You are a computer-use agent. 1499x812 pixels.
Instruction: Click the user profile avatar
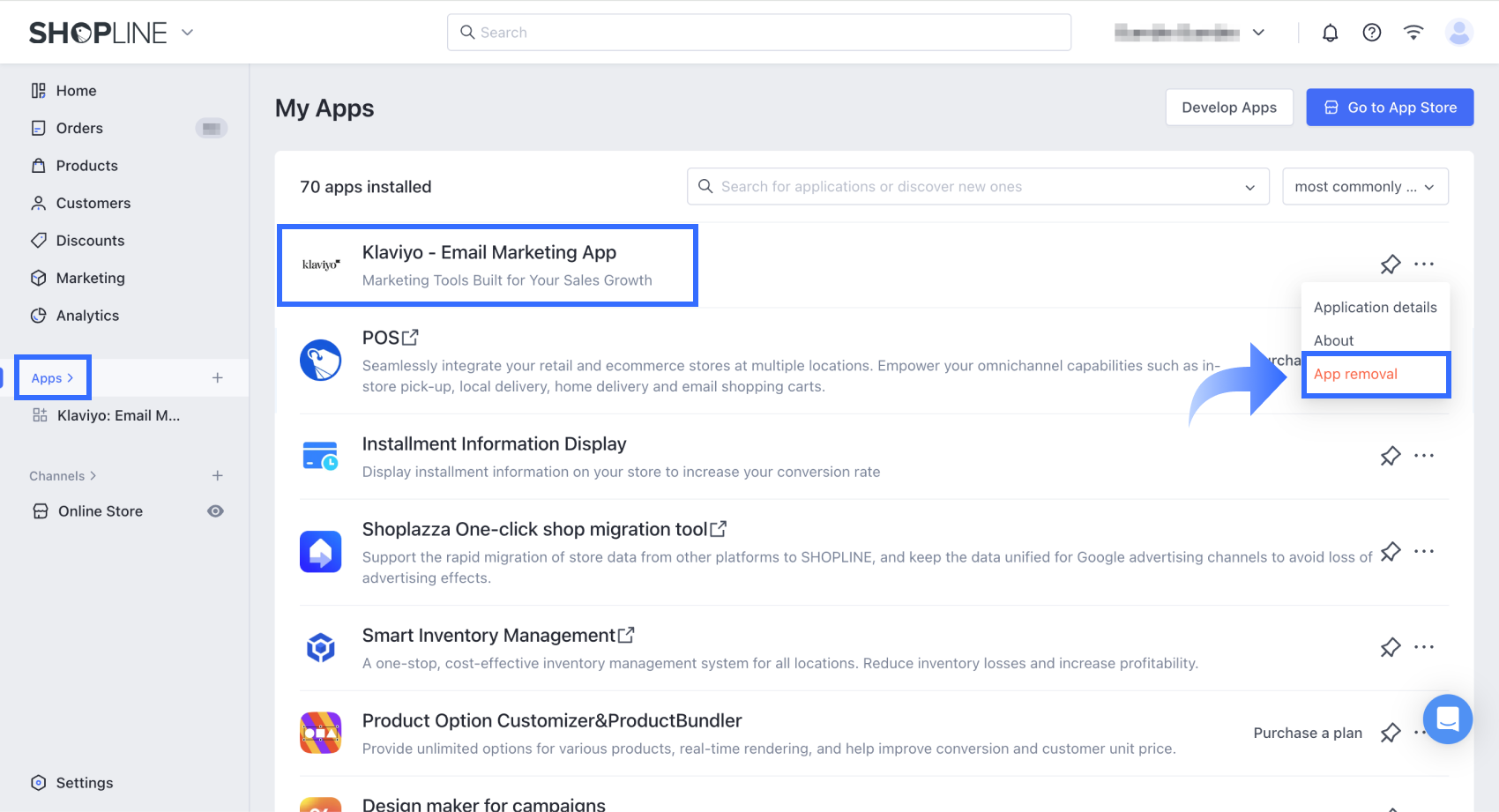coord(1458,33)
